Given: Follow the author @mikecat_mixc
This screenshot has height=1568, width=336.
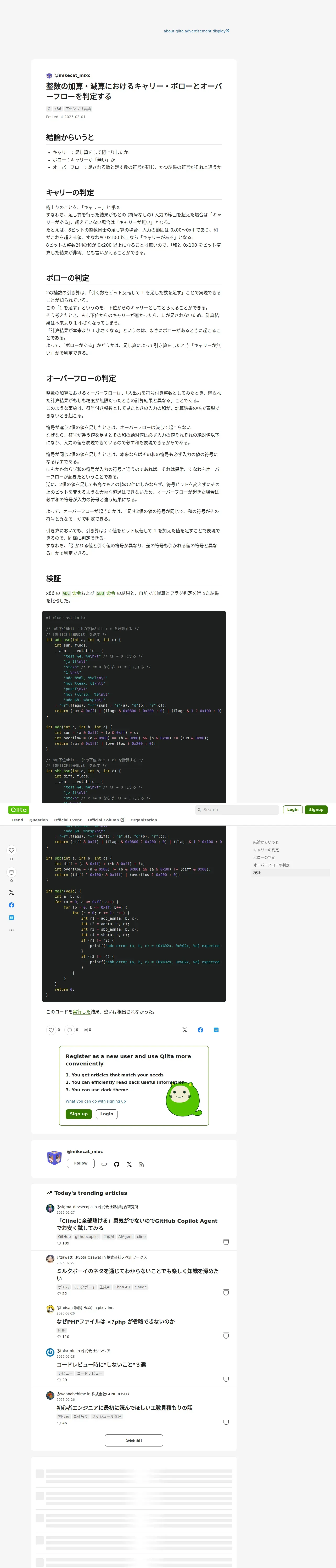Looking at the screenshot, I should (81, 1163).
